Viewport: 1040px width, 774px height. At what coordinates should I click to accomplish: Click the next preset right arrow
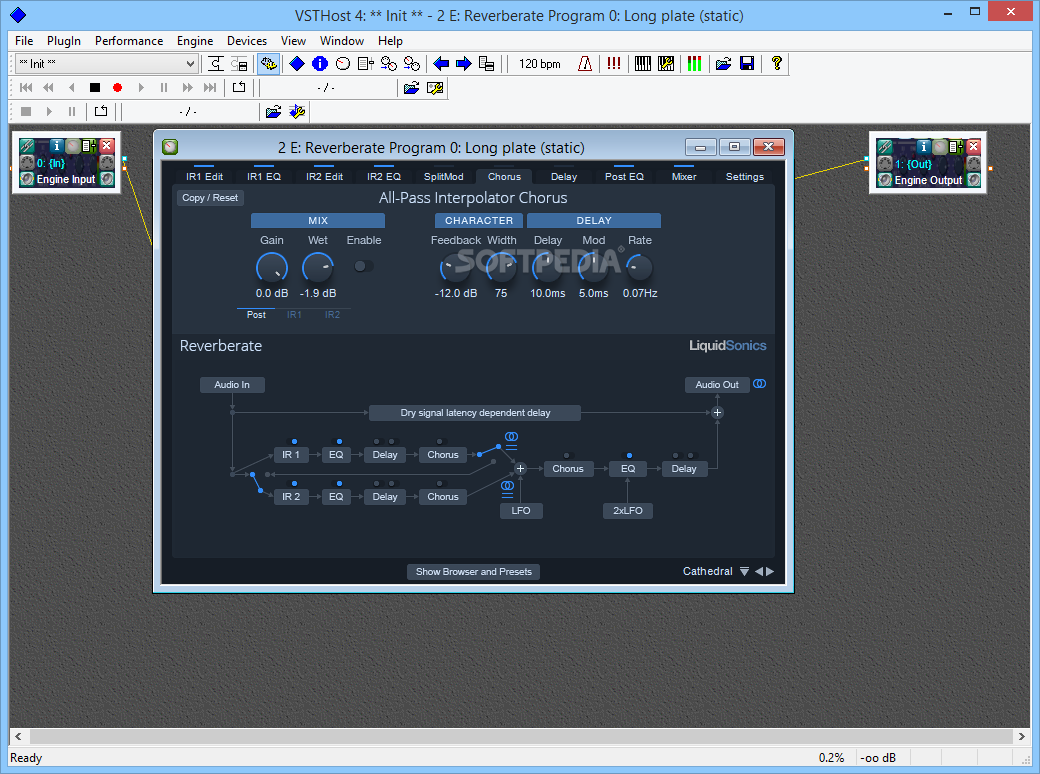pyautogui.click(x=770, y=572)
